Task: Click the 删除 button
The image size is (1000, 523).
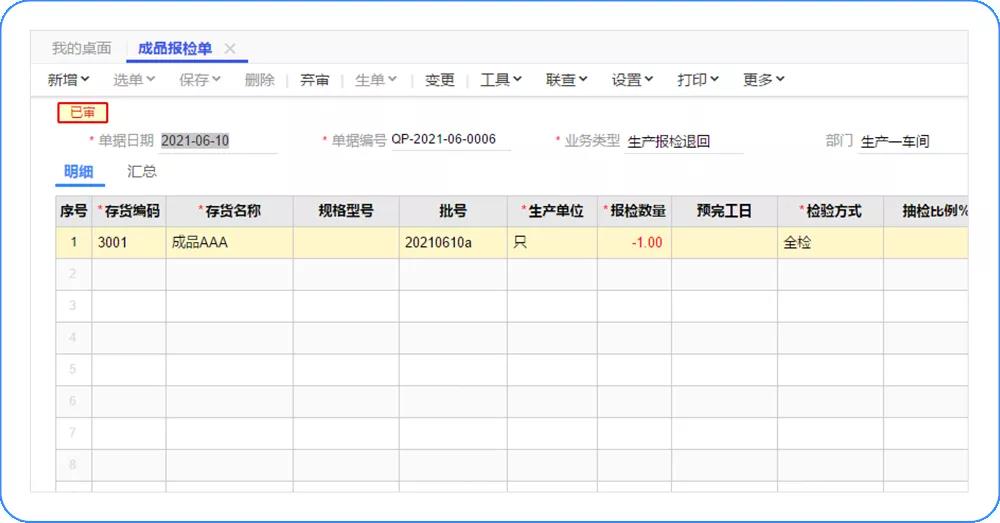Action: (260, 80)
